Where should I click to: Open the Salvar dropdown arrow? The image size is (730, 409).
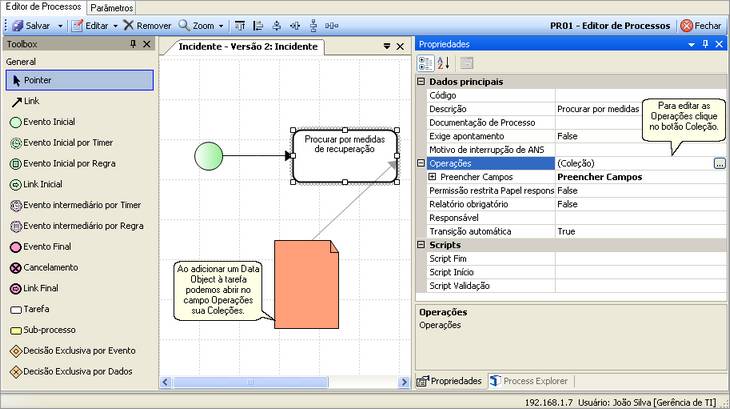point(60,26)
